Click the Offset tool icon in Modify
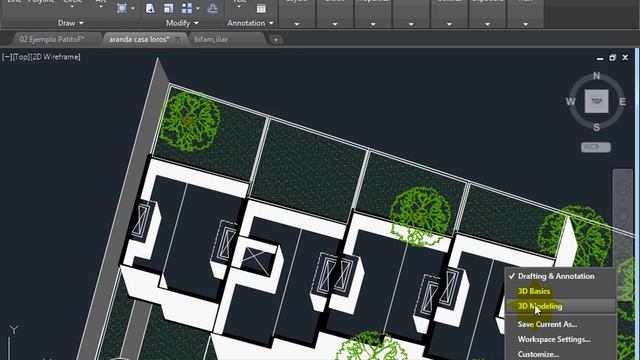The height and width of the screenshot is (360, 640). [213, 8]
